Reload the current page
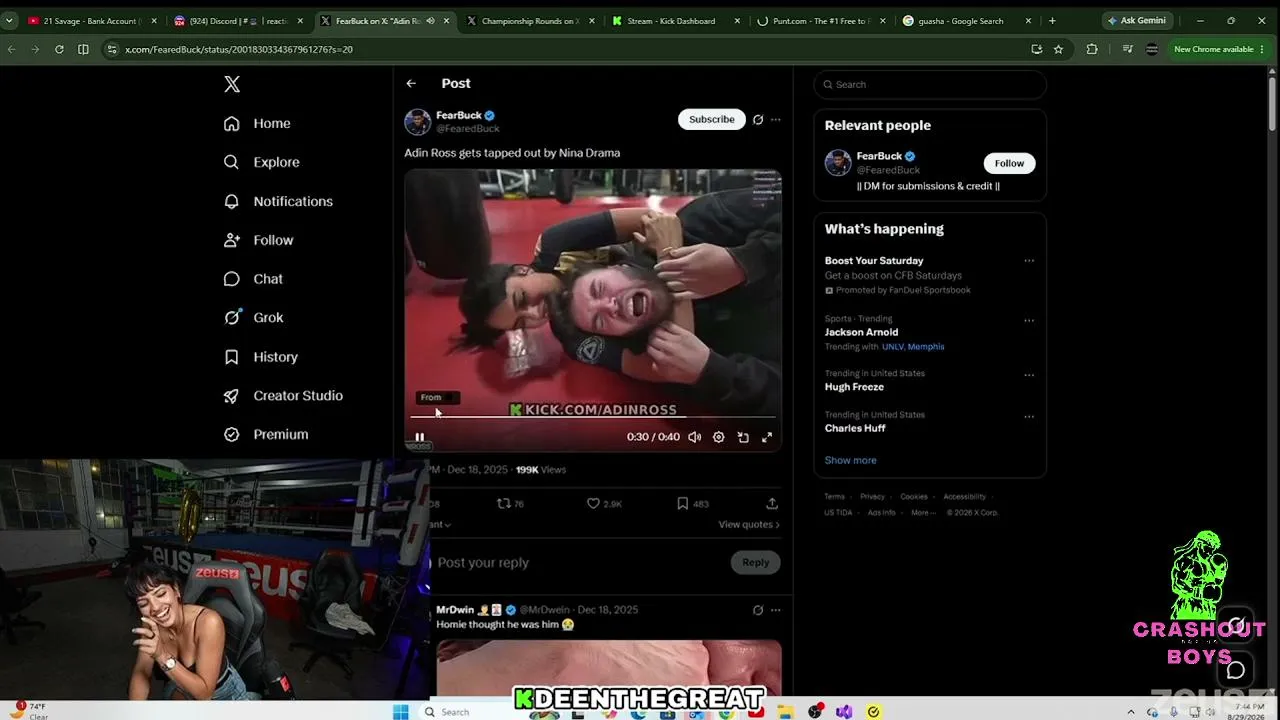This screenshot has height=720, width=1280. (59, 49)
